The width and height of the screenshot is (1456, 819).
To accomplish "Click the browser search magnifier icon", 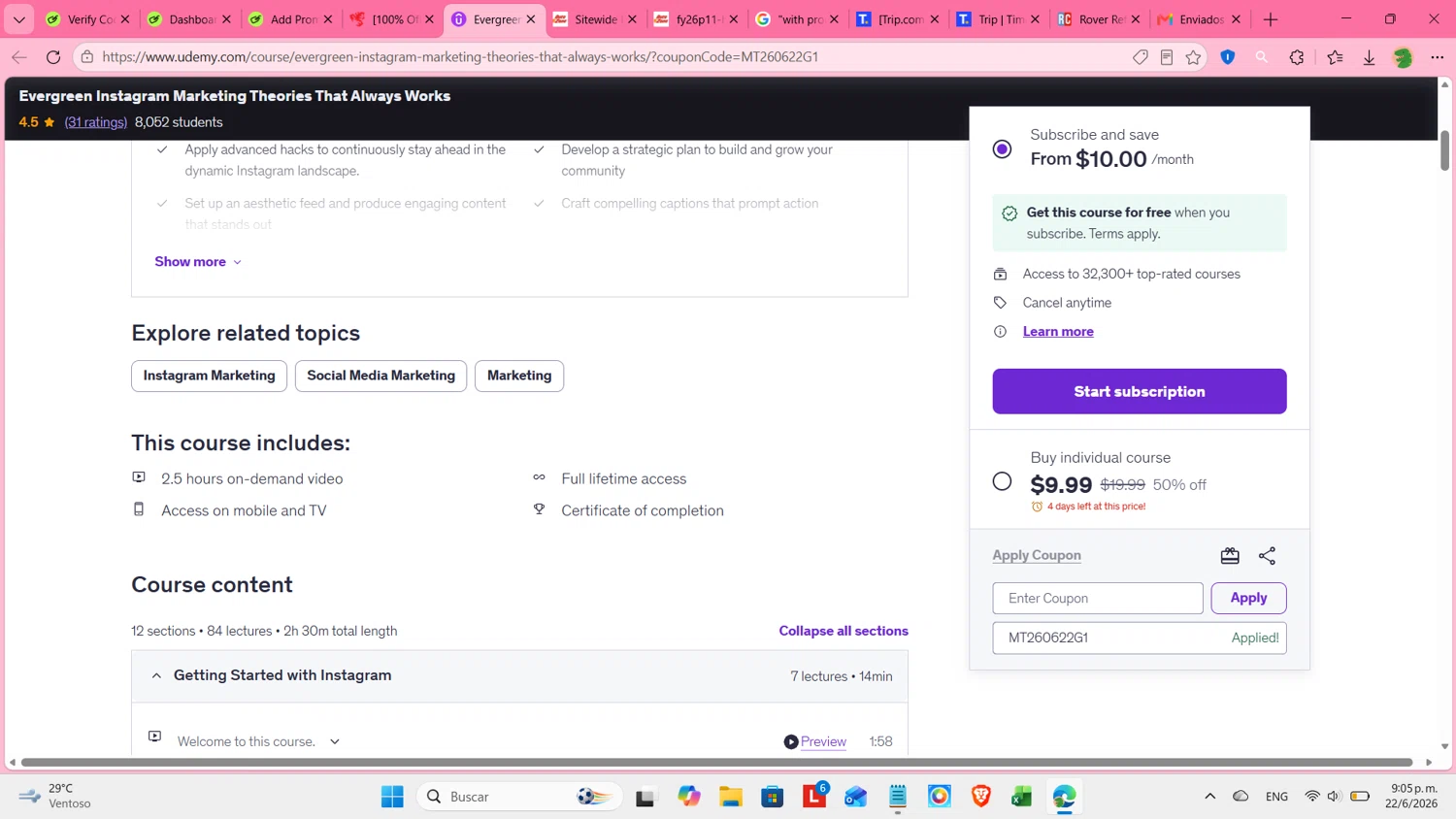I will (x=1262, y=57).
